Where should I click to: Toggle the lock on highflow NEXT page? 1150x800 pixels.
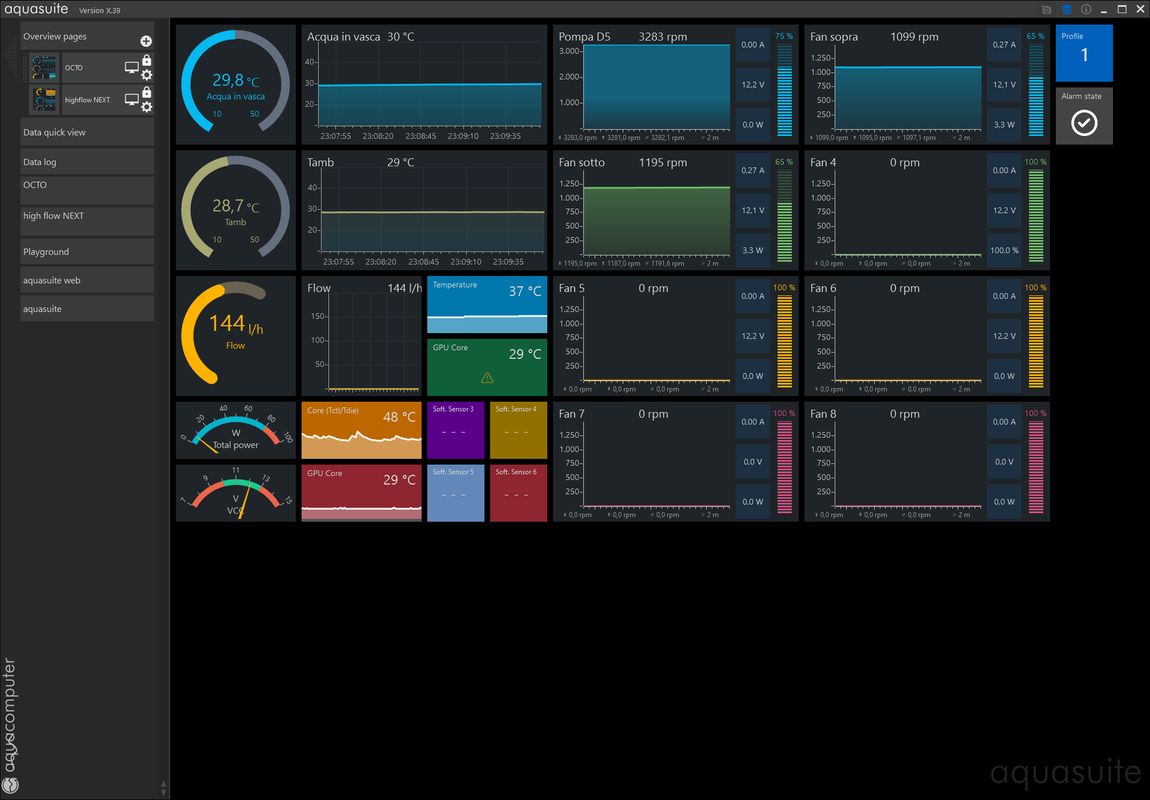pyautogui.click(x=147, y=92)
